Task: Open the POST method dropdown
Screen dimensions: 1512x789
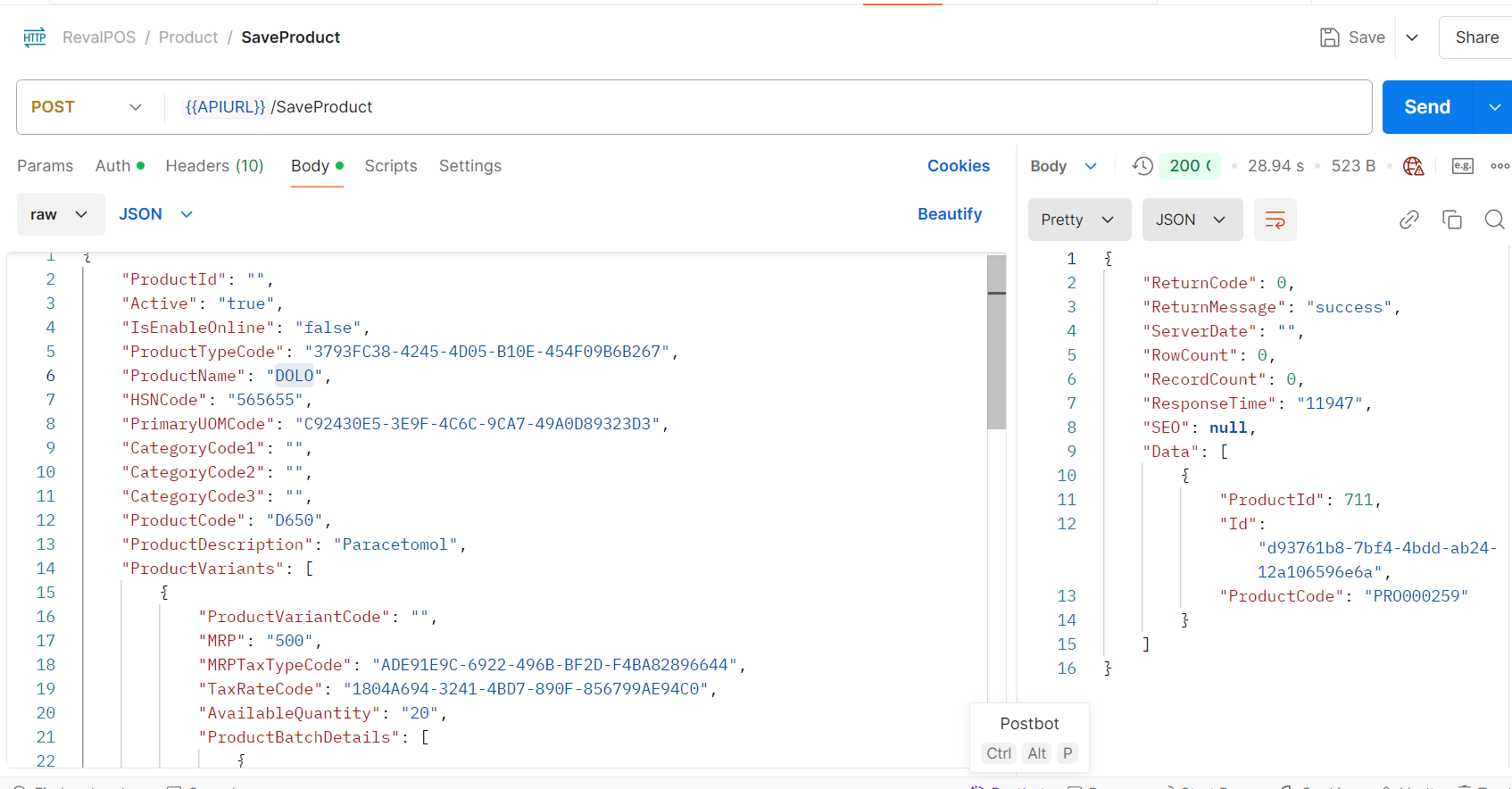Action: [x=87, y=107]
